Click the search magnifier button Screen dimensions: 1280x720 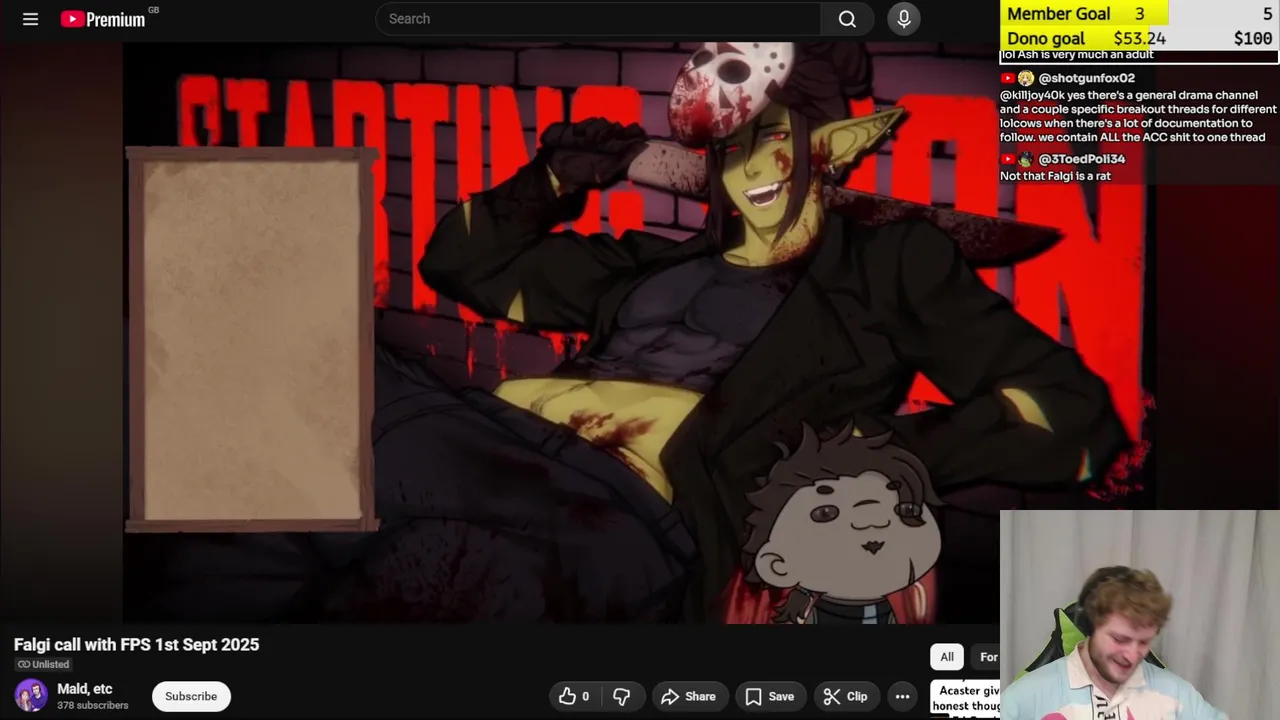(847, 19)
